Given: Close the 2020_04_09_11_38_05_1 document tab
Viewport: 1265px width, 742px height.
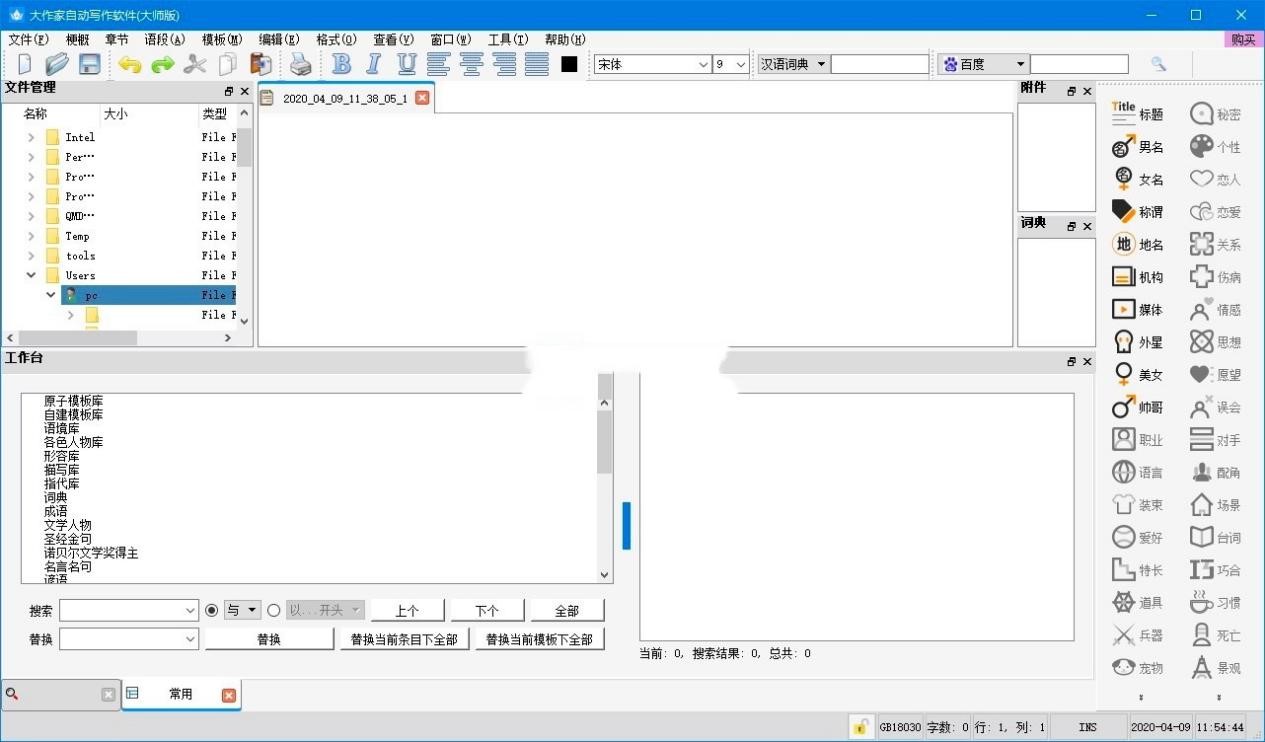Looking at the screenshot, I should pyautogui.click(x=422, y=98).
